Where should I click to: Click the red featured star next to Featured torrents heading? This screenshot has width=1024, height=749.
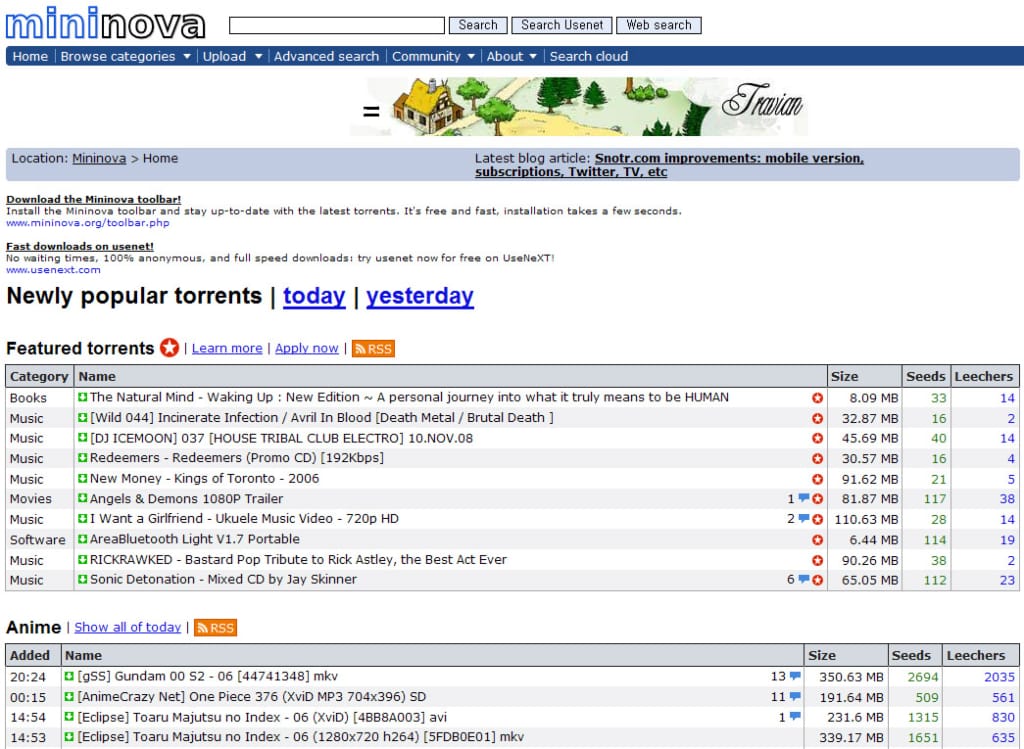169,347
